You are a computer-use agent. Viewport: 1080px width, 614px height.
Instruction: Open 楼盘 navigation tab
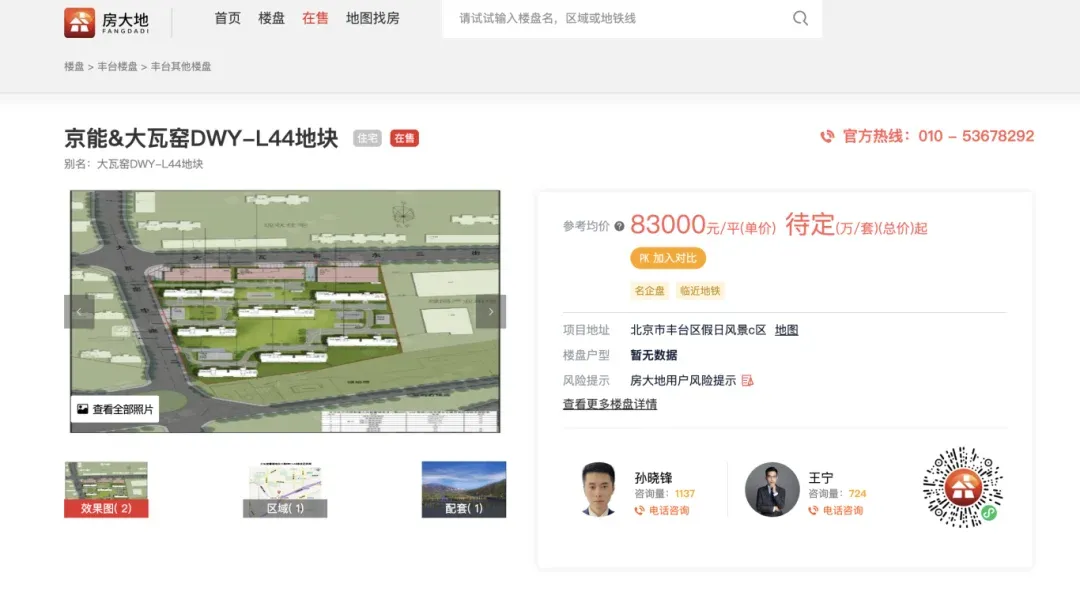pyautogui.click(x=271, y=19)
